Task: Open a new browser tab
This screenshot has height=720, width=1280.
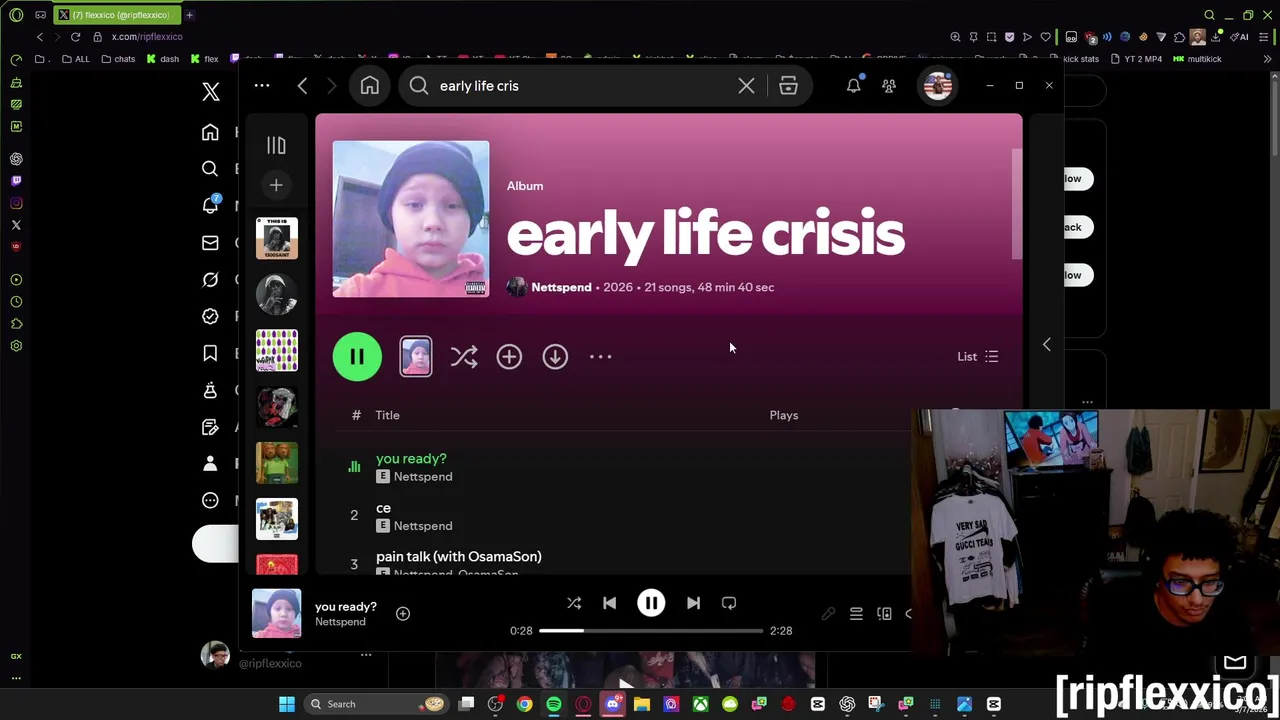Action: pyautogui.click(x=189, y=15)
